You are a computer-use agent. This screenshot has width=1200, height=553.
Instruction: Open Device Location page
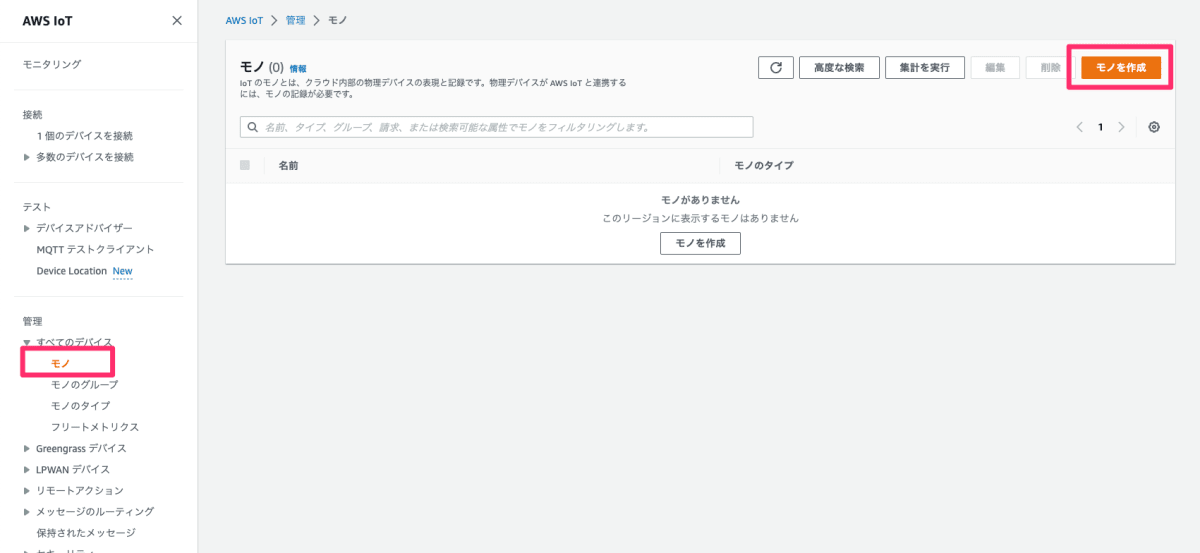(72, 271)
